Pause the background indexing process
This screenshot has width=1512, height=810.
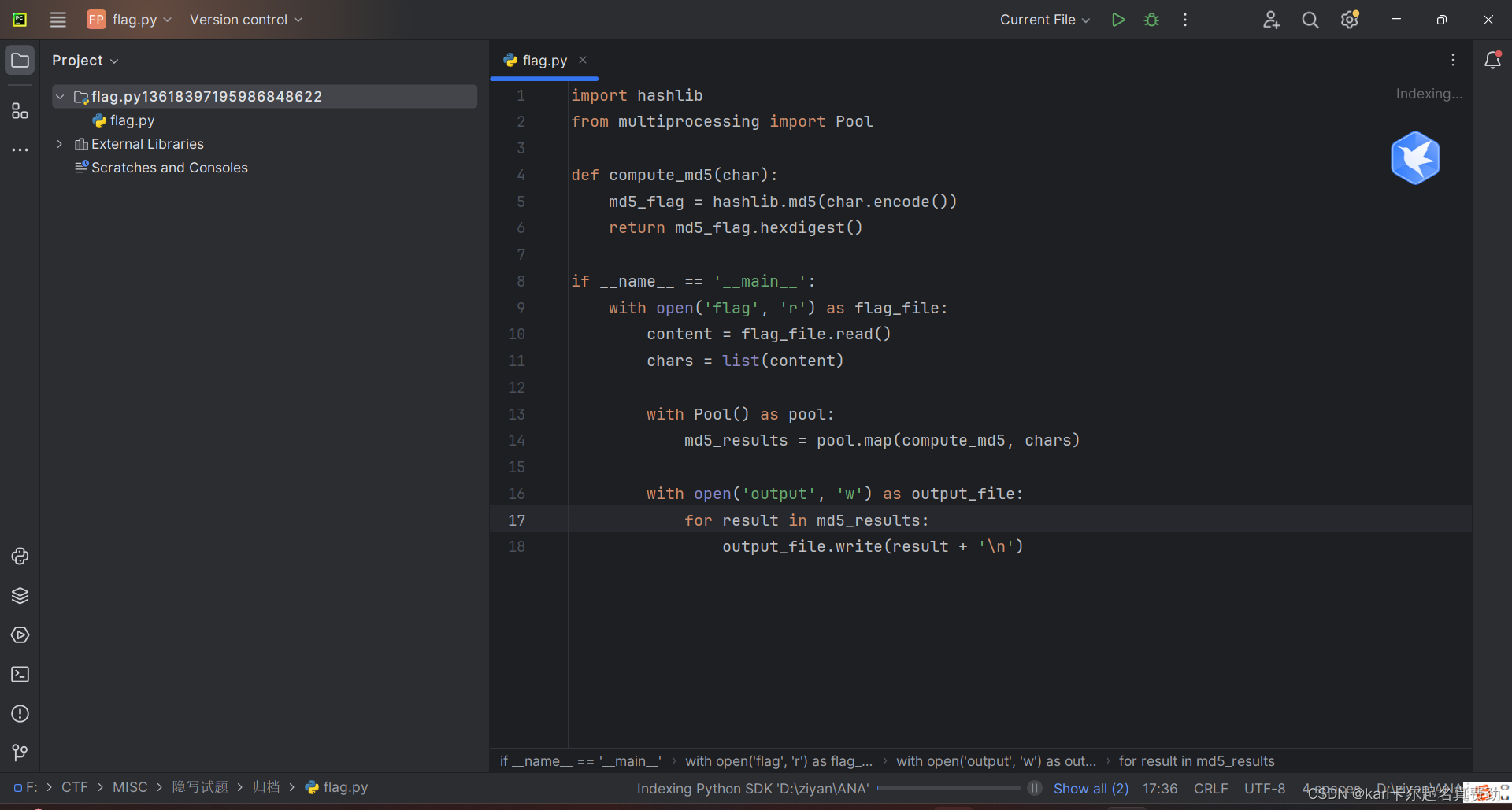coord(1034,788)
